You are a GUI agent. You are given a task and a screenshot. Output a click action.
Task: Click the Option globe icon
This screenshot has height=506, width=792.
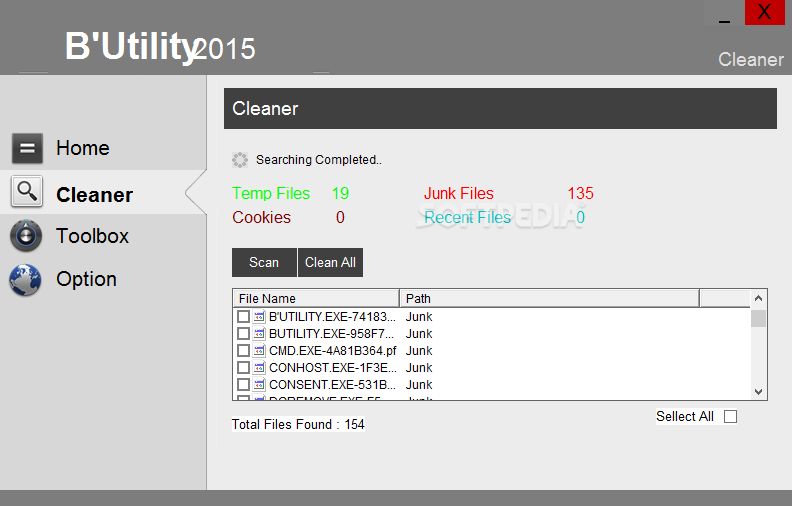pos(25,279)
